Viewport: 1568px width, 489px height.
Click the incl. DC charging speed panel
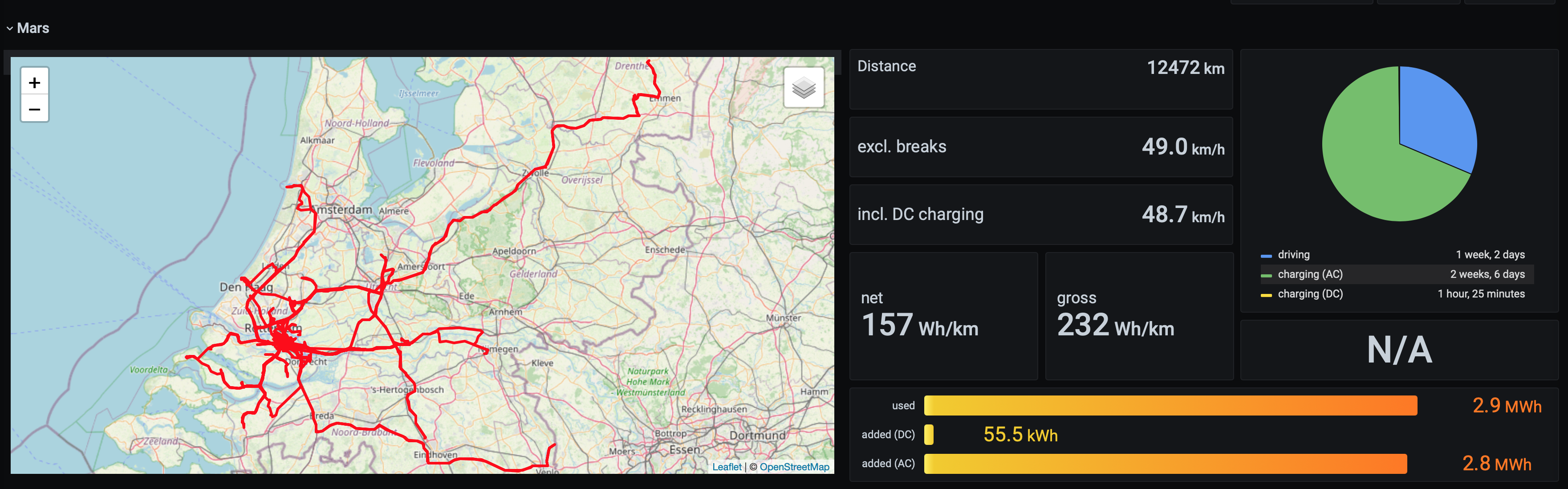coord(1040,214)
